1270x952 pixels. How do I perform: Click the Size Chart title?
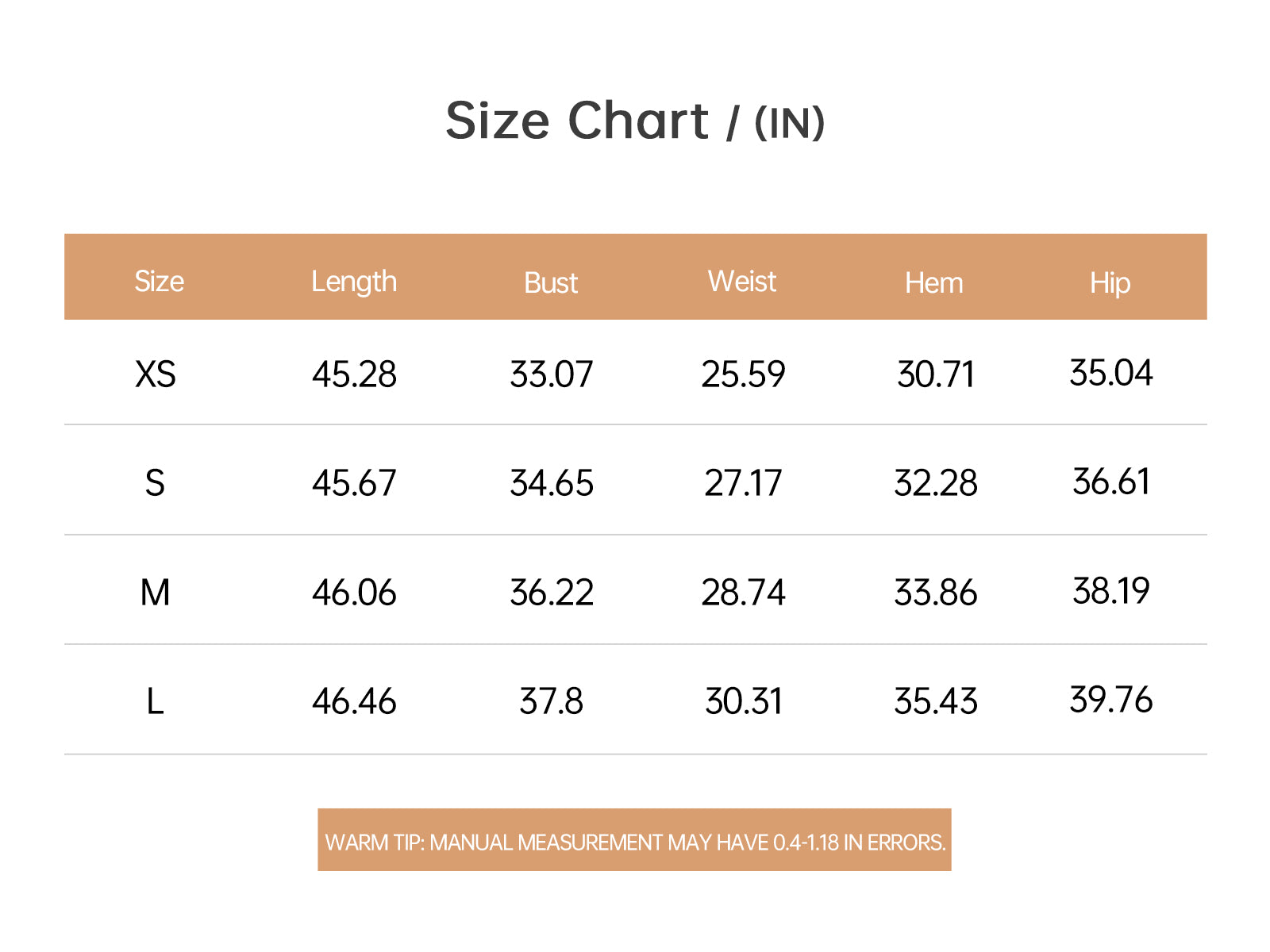[635, 121]
